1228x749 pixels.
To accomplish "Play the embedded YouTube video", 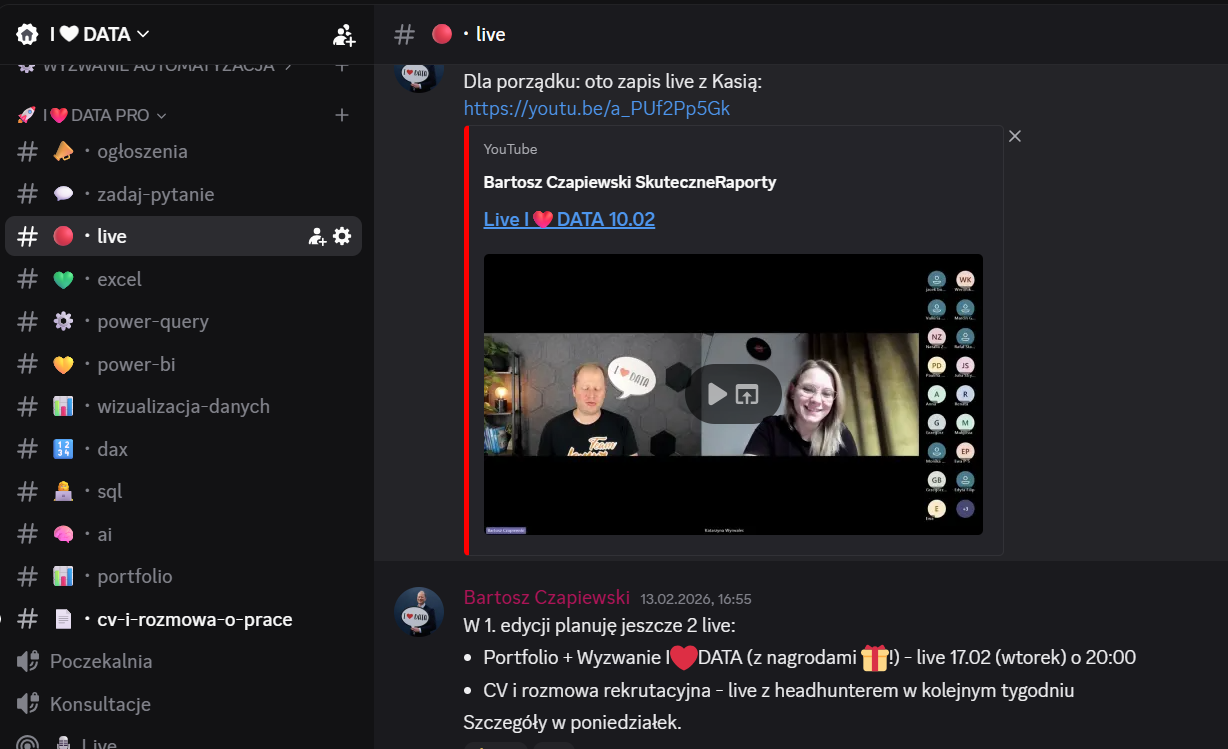I will [717, 394].
